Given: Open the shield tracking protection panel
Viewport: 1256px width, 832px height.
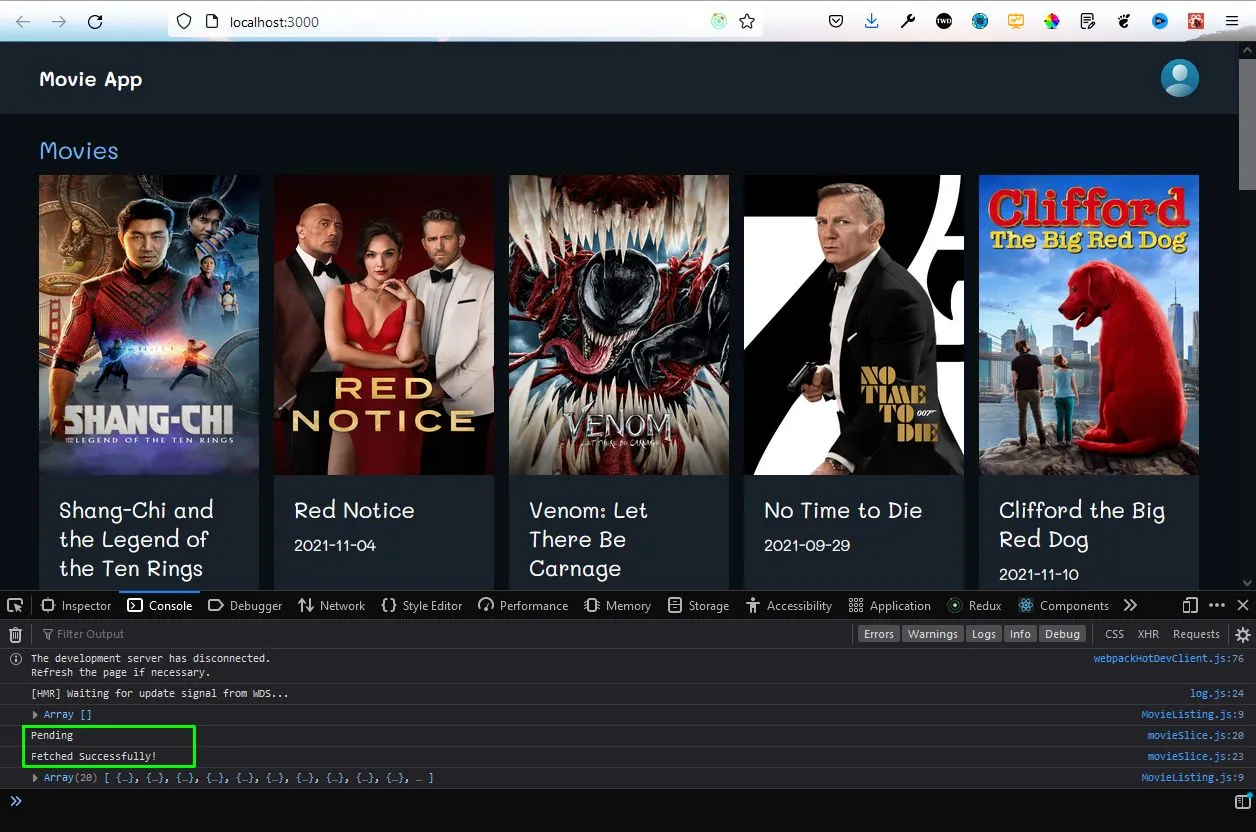Looking at the screenshot, I should point(183,21).
